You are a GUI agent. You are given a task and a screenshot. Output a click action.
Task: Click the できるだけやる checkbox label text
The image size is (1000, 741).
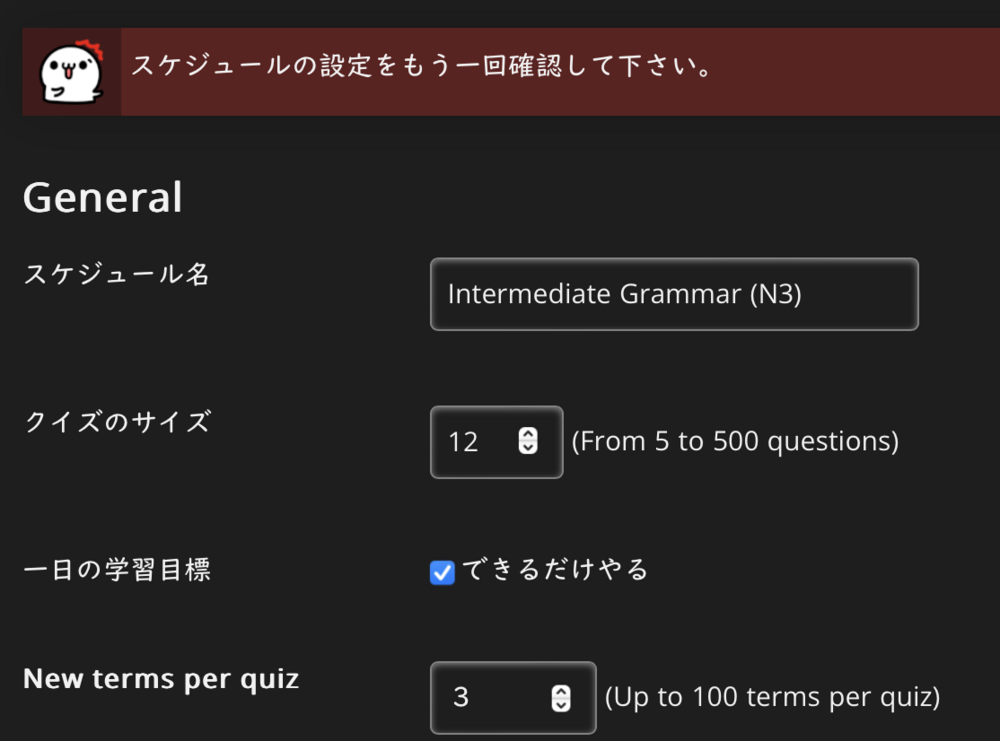tap(554, 569)
